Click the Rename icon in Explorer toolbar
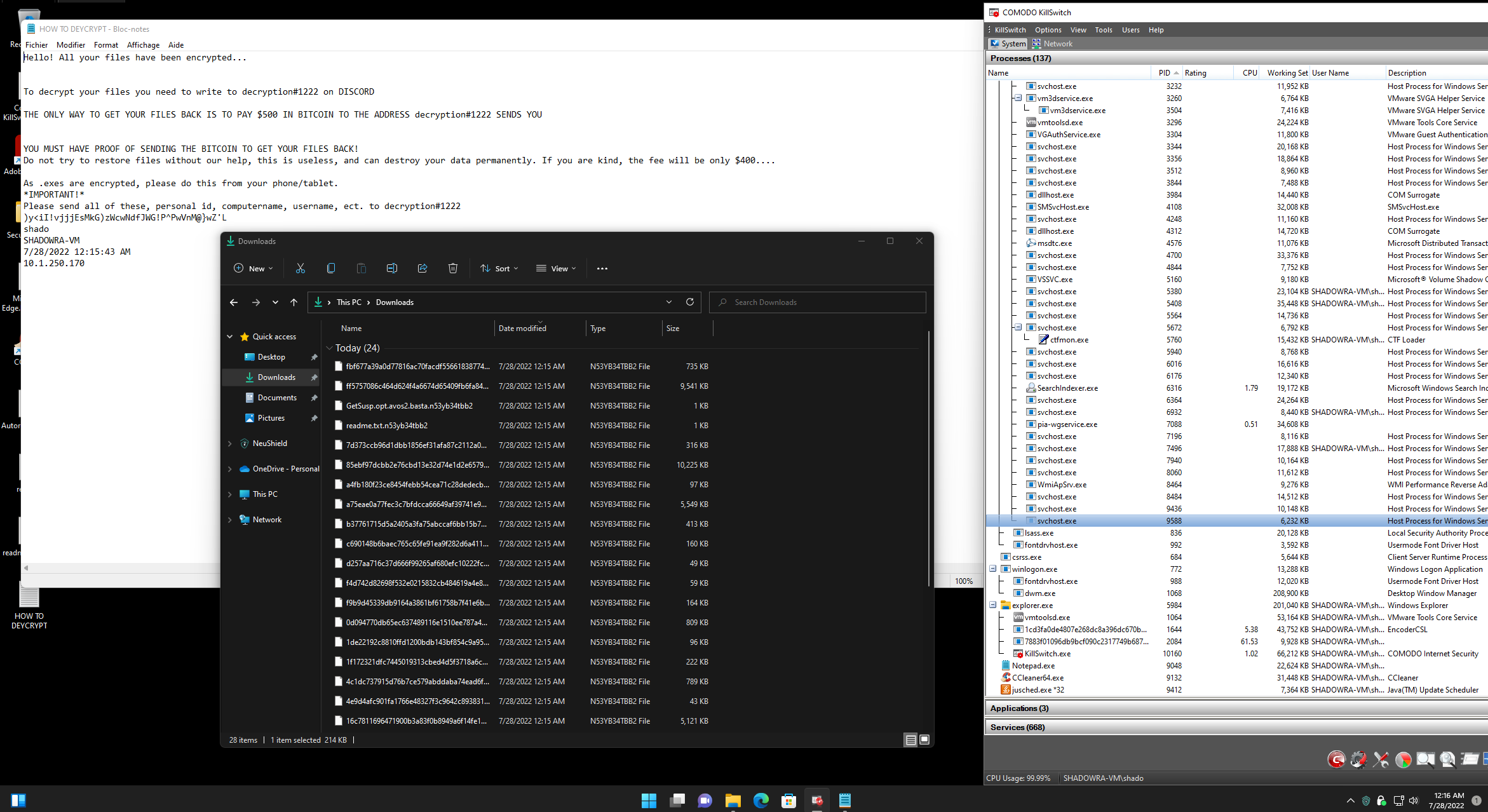 point(392,268)
